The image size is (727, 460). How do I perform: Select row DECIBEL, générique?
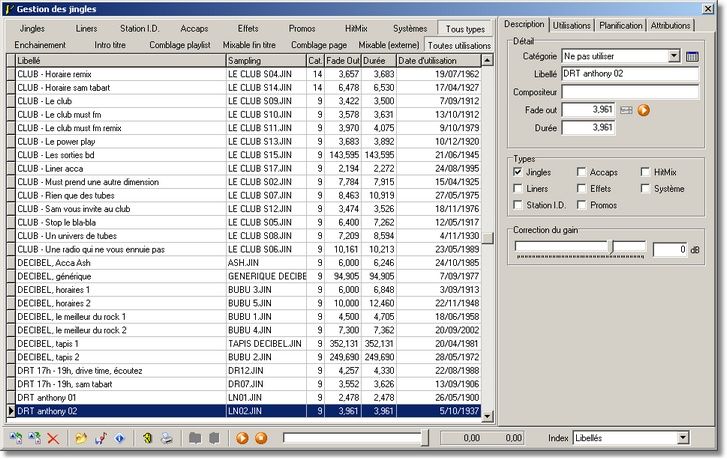click(x=249, y=276)
